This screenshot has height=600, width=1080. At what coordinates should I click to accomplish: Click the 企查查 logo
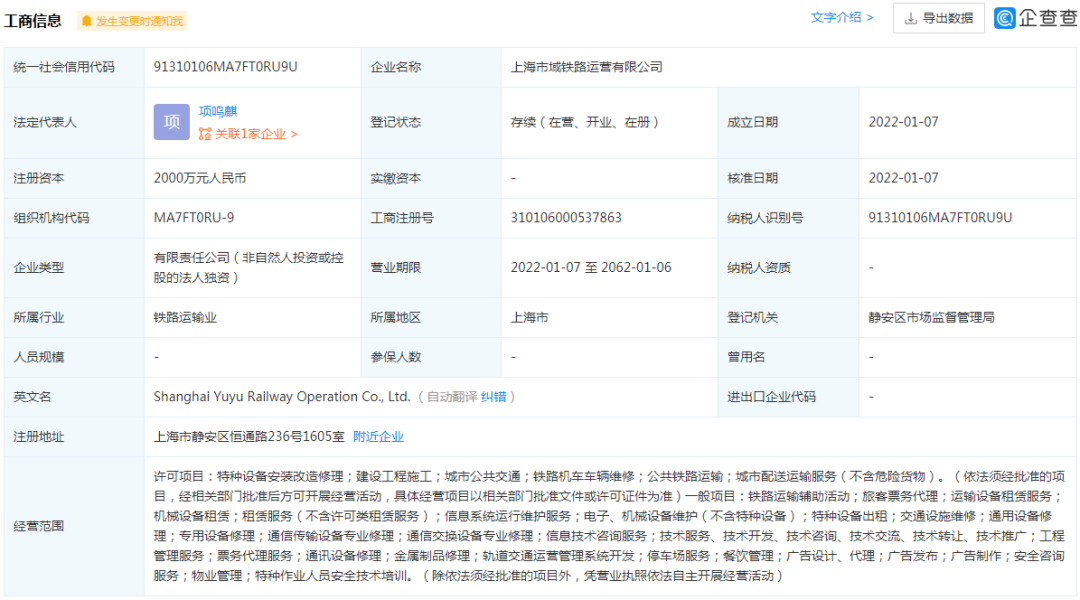click(1036, 18)
